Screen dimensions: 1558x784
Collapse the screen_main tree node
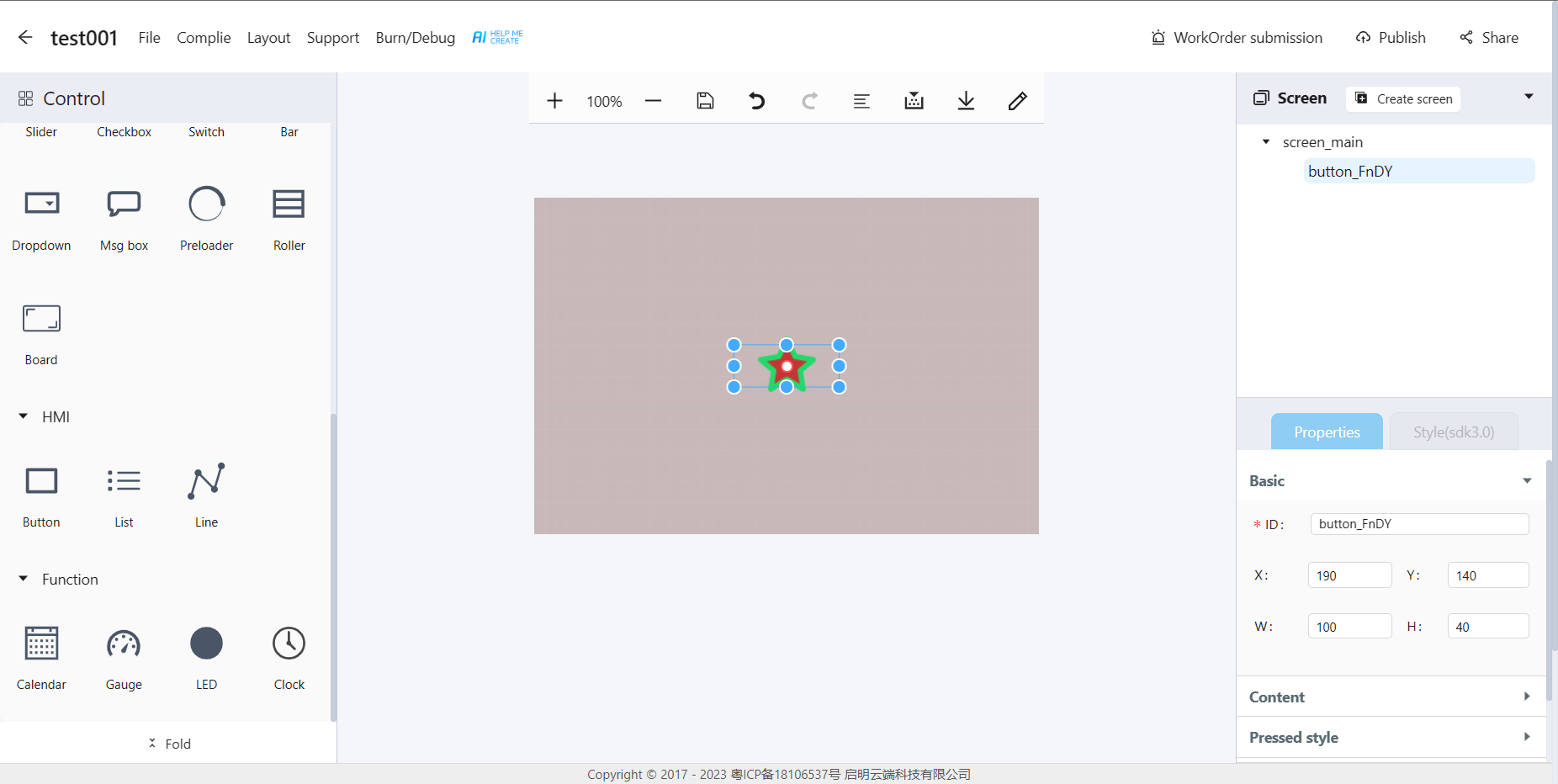(x=1266, y=141)
